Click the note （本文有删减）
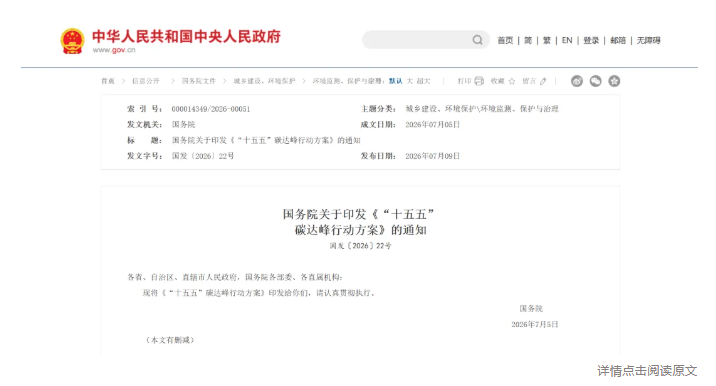716x386 pixels. 170,340
